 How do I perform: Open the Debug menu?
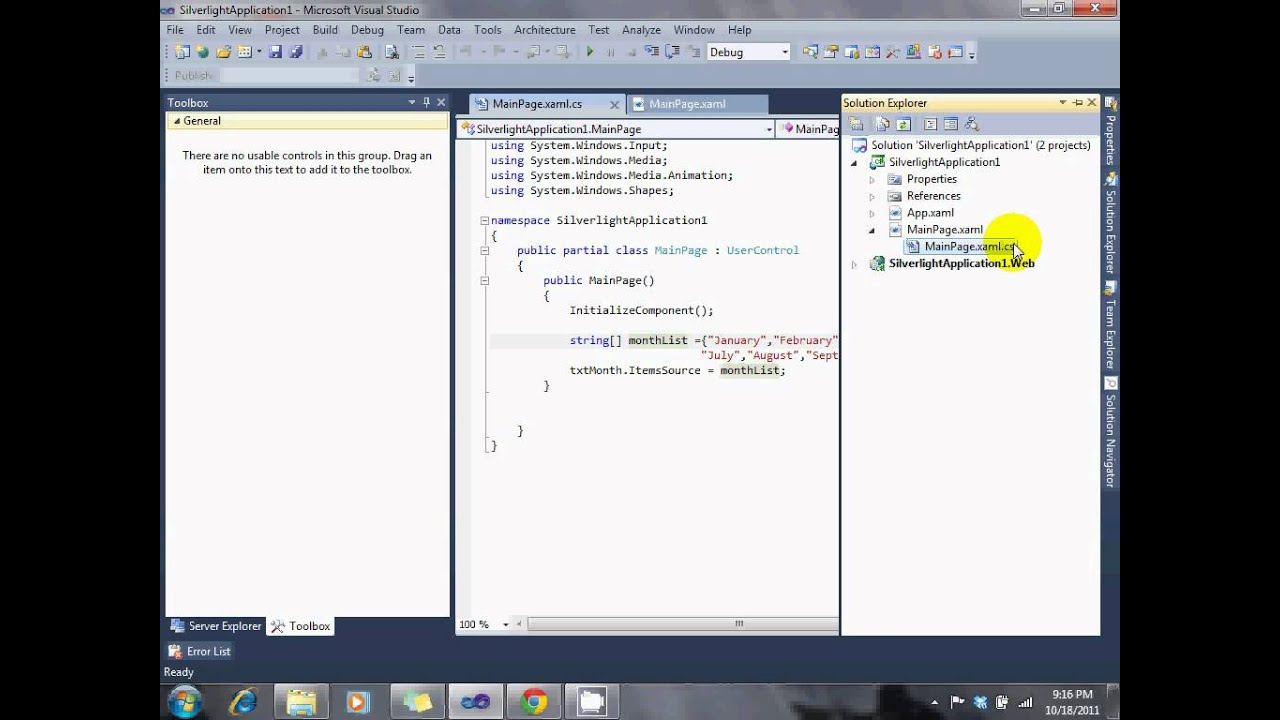tap(367, 30)
